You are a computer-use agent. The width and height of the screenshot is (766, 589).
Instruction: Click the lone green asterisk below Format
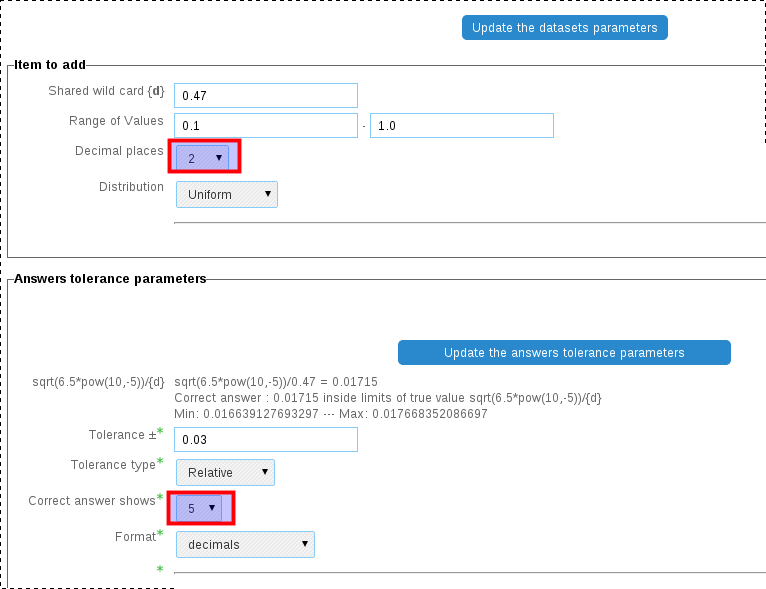[160, 568]
